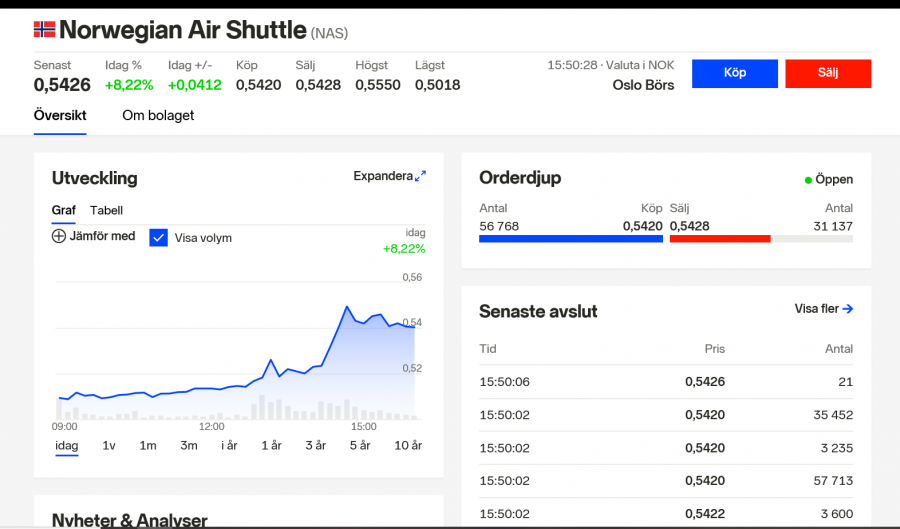Click the plus icon beside Jämför med
900x529 pixels.
point(59,236)
